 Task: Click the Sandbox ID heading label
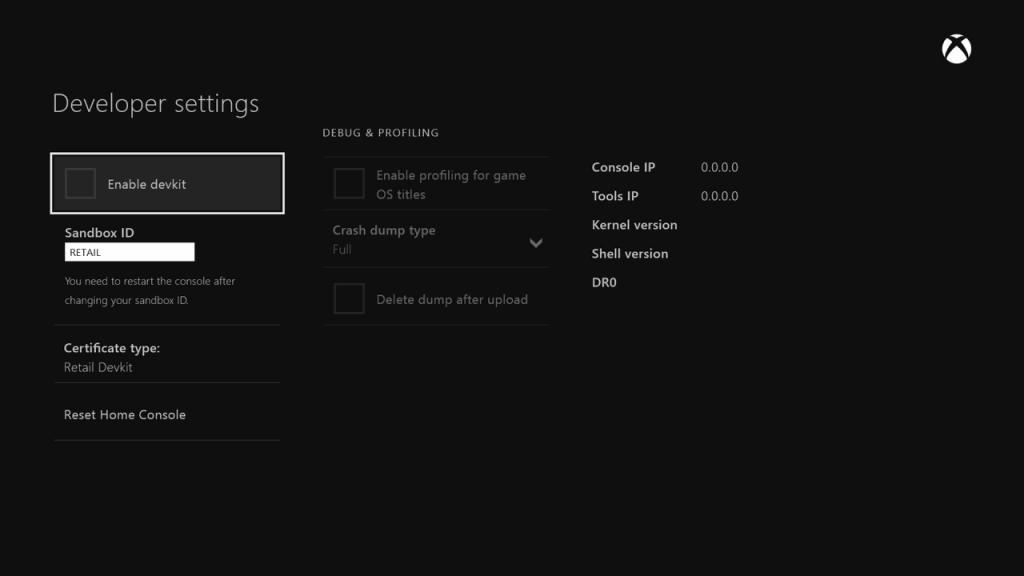[x=99, y=233]
